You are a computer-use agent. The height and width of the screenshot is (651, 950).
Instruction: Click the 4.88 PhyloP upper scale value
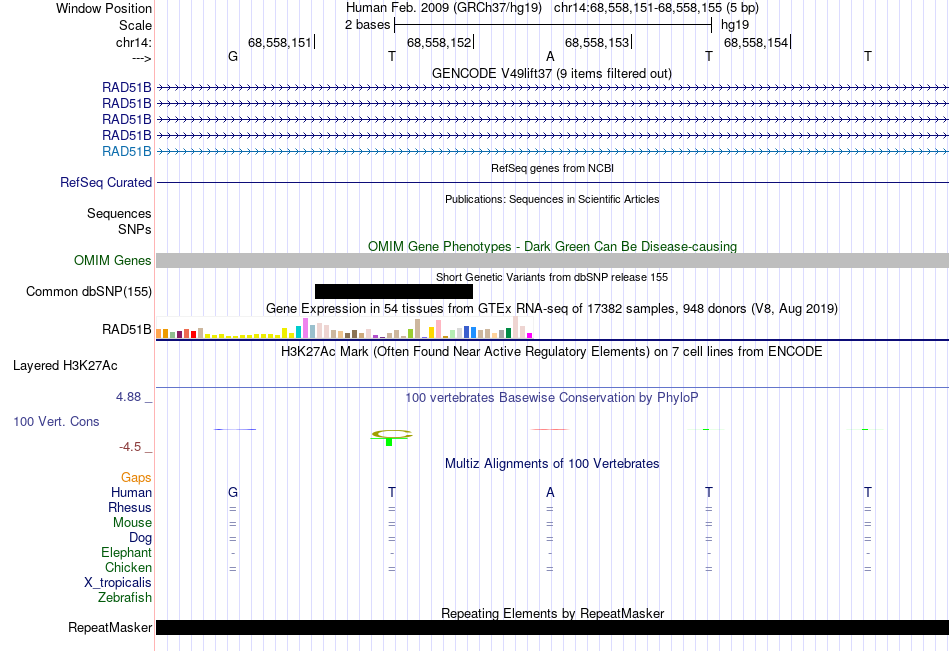click(128, 397)
